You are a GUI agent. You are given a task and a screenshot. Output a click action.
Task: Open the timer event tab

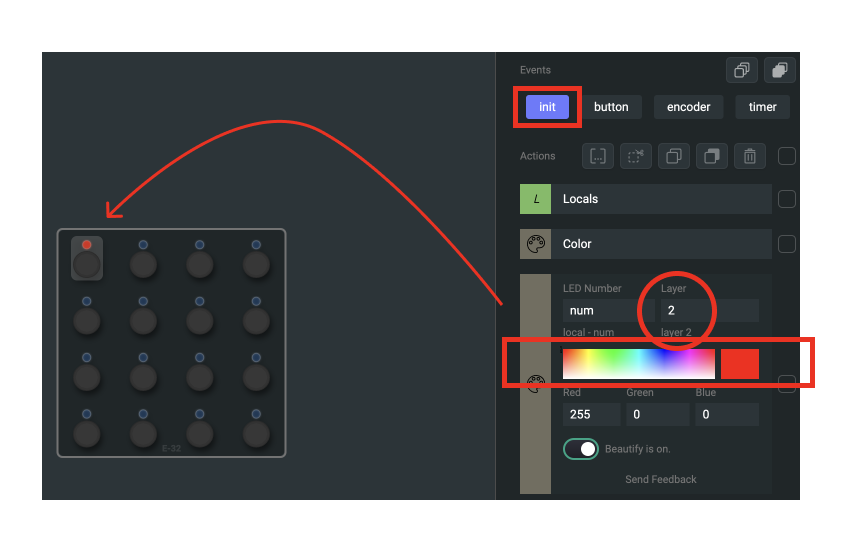(x=763, y=107)
